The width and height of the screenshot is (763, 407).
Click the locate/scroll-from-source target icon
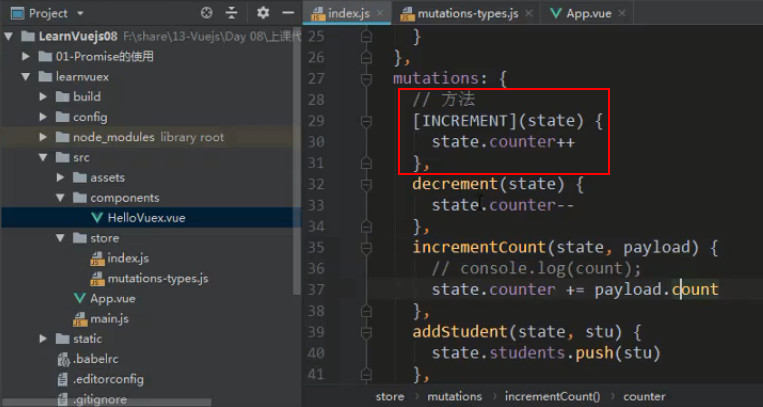tap(207, 13)
